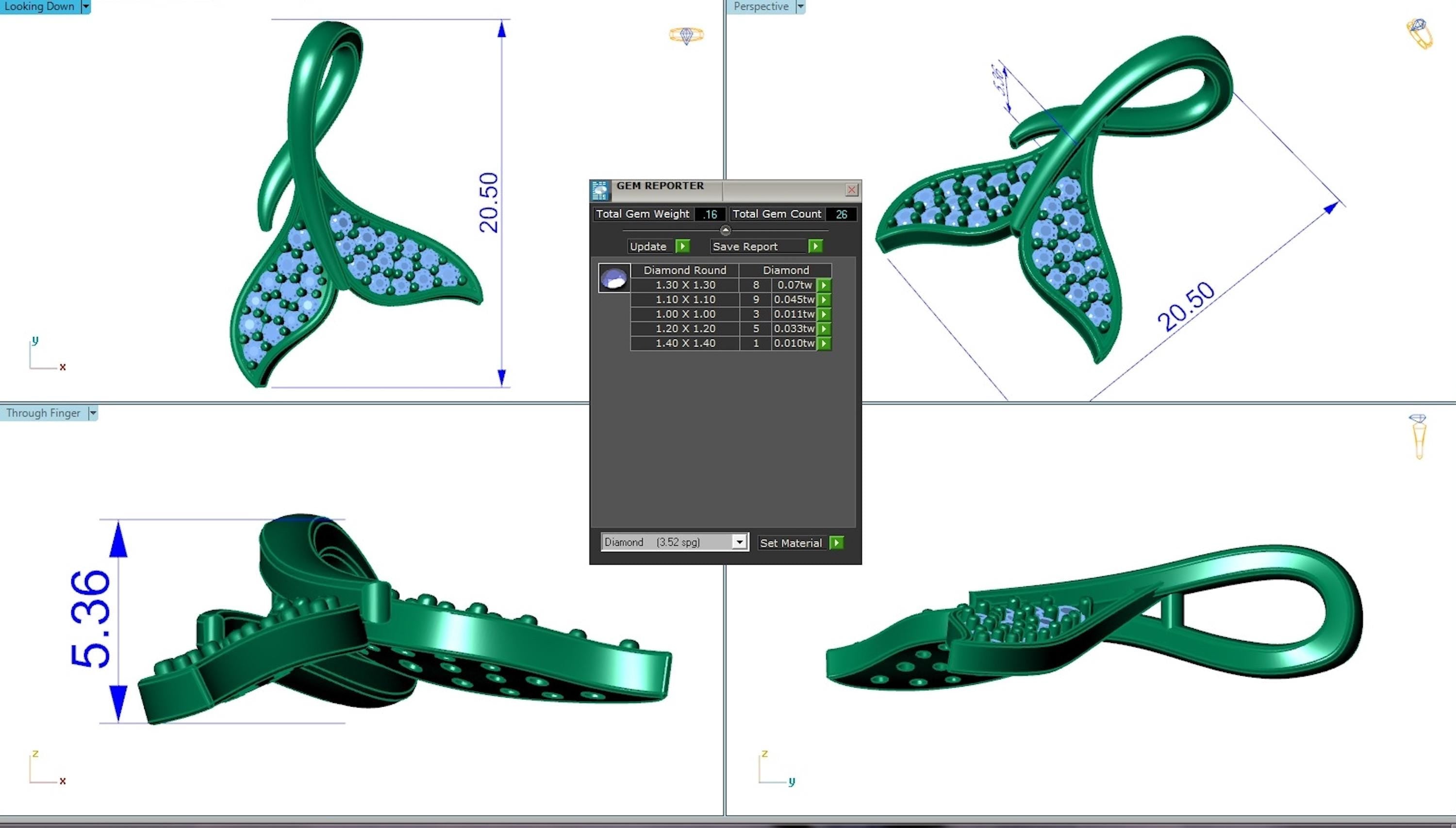The width and height of the screenshot is (1456, 828).
Task: Click ring view icon in Looking Down viewport
Action: point(686,35)
